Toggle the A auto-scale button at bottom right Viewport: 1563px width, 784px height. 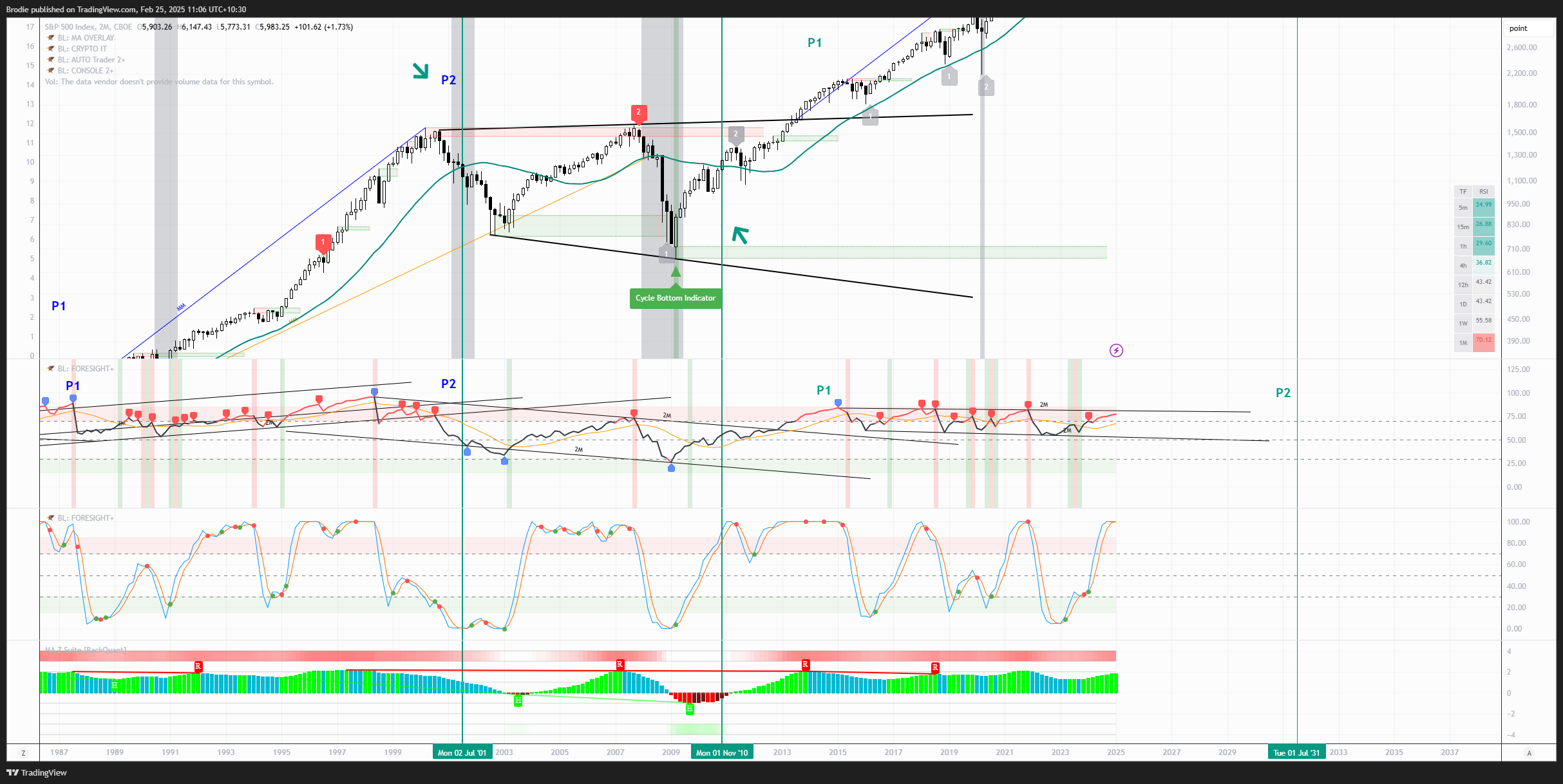tap(1529, 752)
